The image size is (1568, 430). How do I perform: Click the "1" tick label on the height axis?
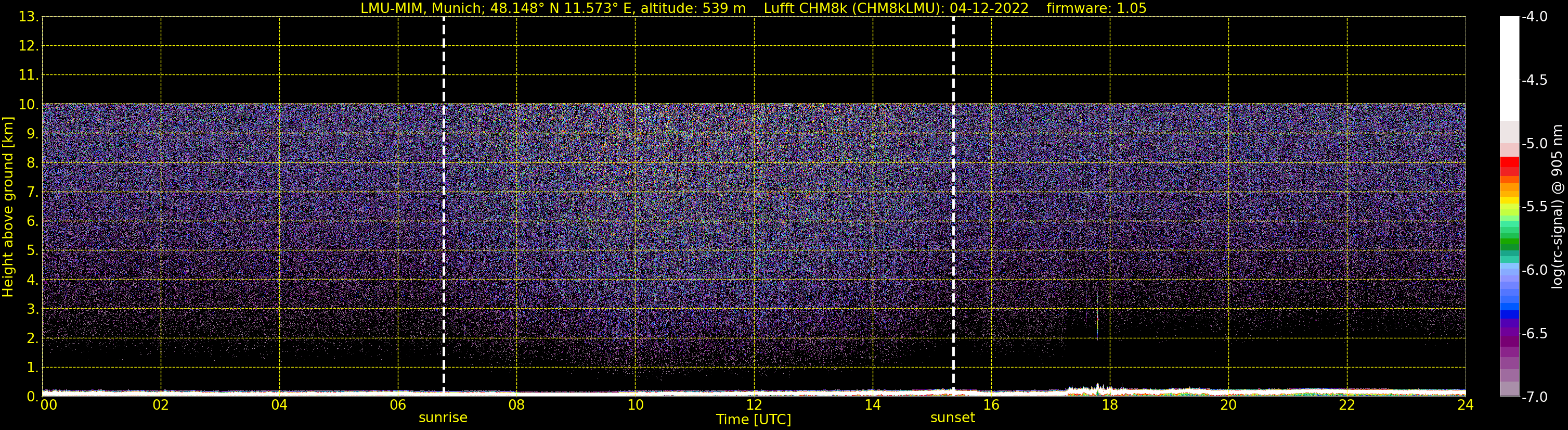(x=32, y=367)
